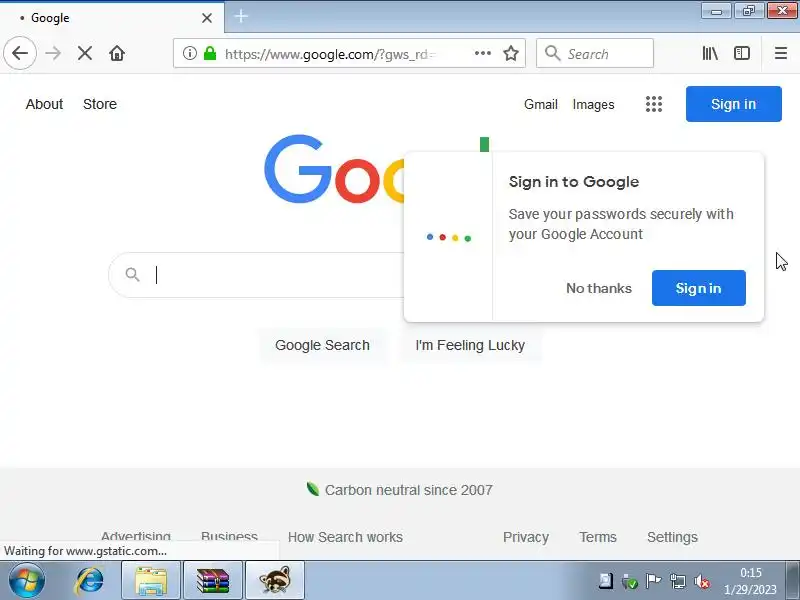Open the About link
The width and height of the screenshot is (800, 600).
(x=44, y=104)
